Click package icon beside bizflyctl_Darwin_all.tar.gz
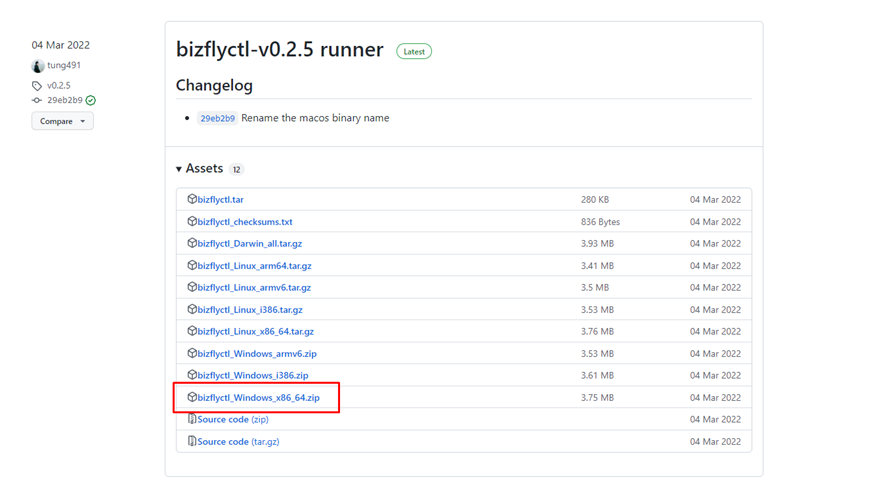The width and height of the screenshot is (876, 492). click(192, 243)
